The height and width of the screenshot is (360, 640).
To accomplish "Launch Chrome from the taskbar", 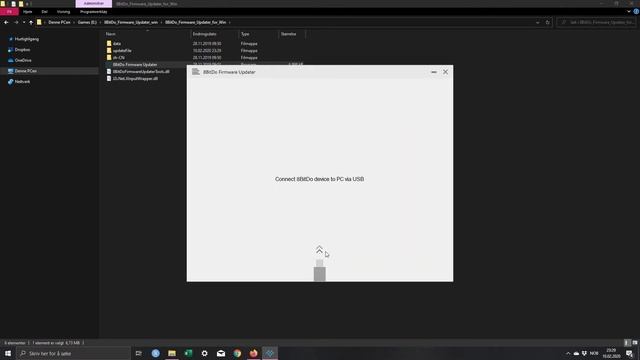I will click(237, 353).
